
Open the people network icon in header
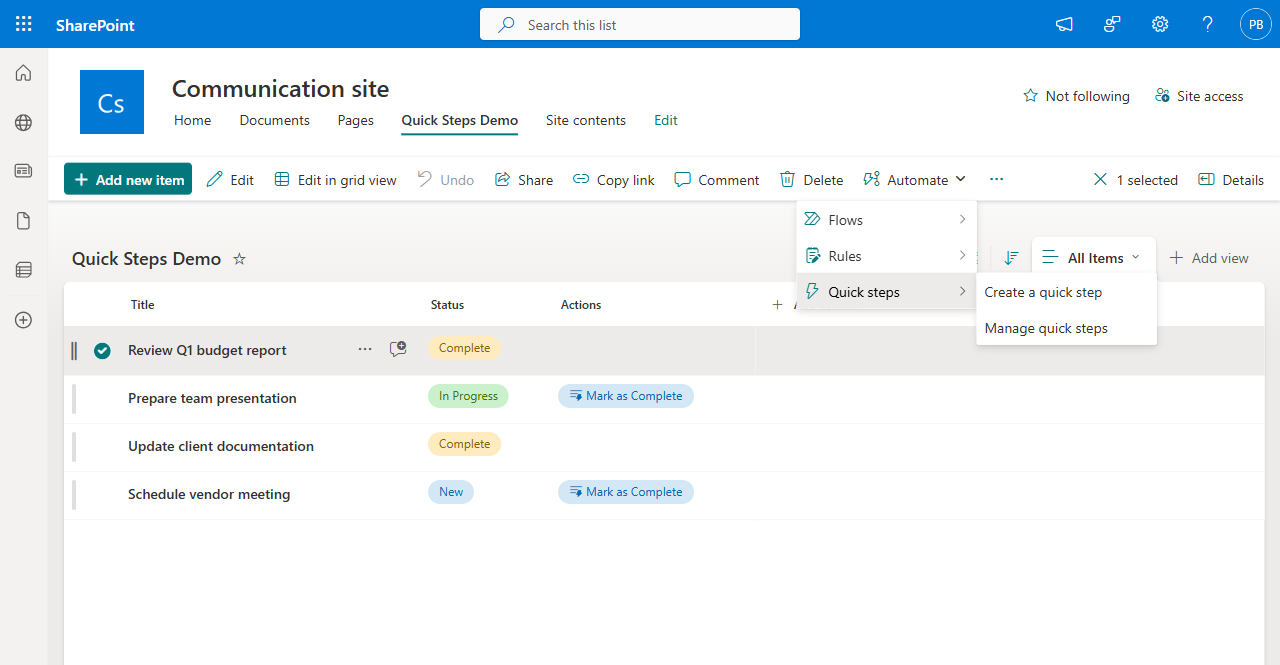tap(1112, 24)
